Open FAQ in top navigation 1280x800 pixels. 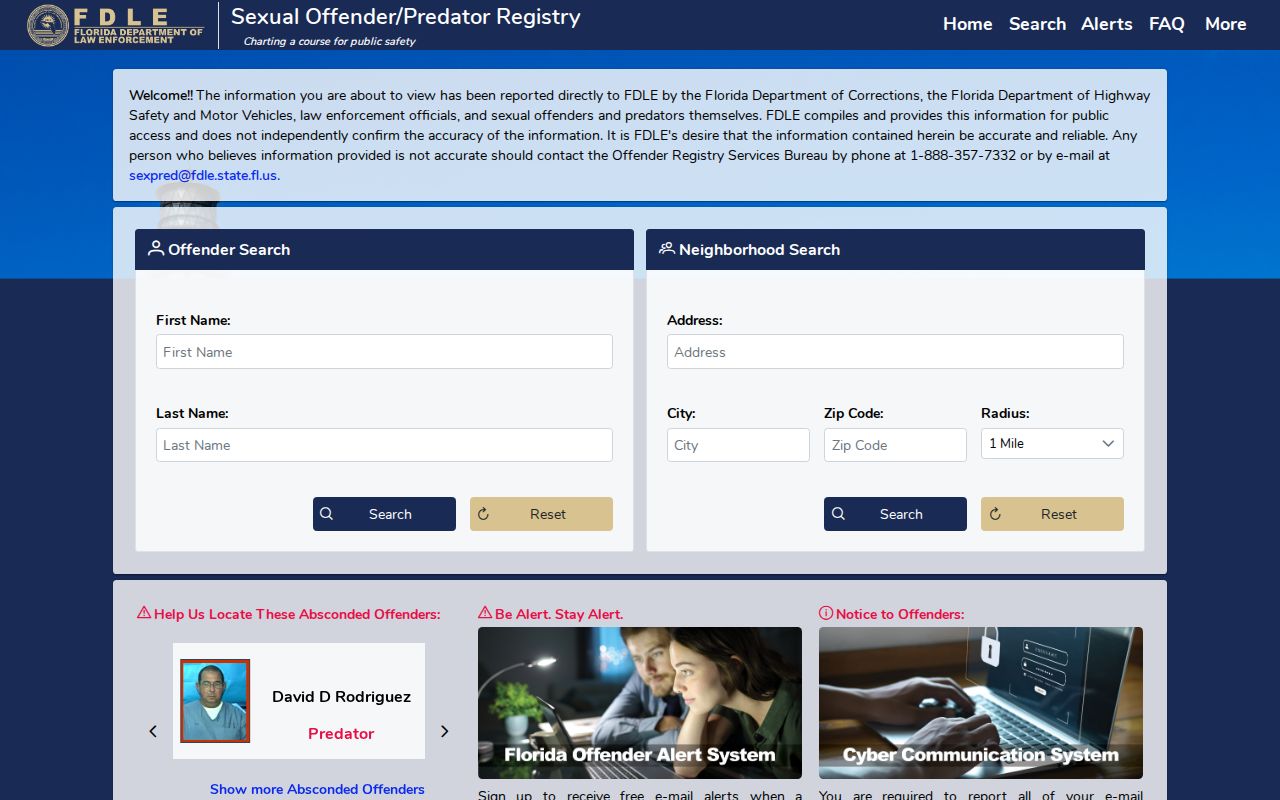coord(1167,24)
